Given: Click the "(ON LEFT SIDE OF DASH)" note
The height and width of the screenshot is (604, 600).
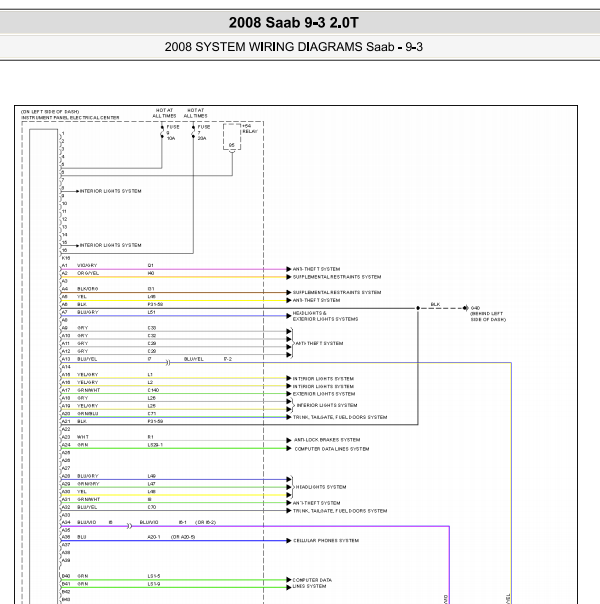Looking at the screenshot, I should click(x=50, y=112).
